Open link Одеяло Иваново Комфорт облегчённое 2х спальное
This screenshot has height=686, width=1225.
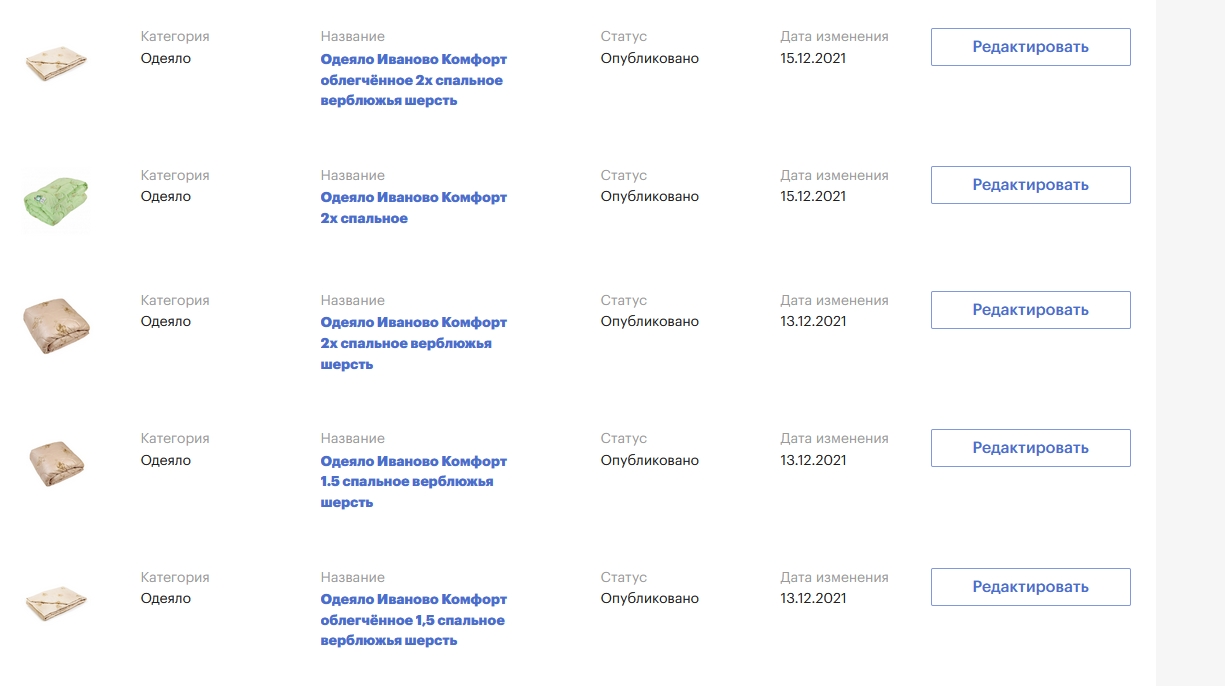click(x=412, y=80)
